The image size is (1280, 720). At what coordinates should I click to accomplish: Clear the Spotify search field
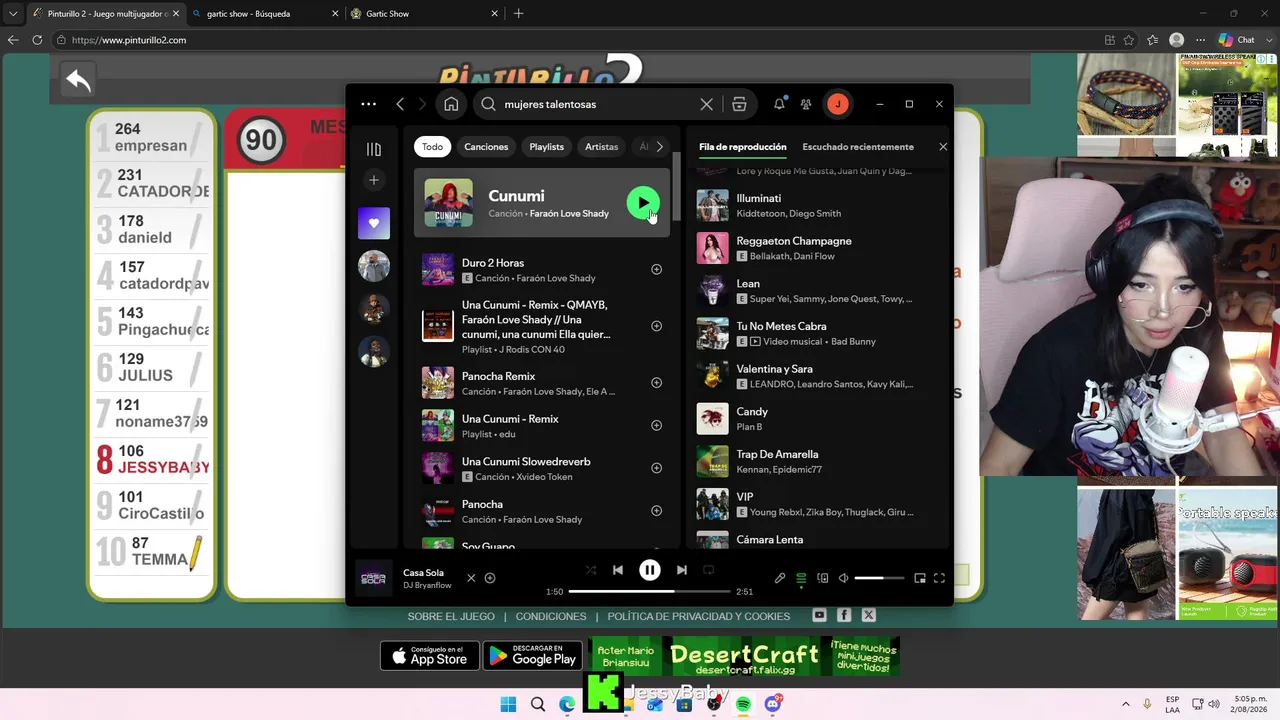(706, 104)
